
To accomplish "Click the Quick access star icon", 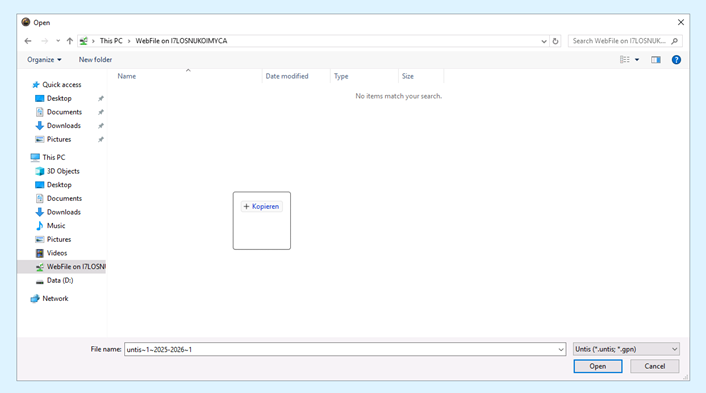I will point(36,85).
